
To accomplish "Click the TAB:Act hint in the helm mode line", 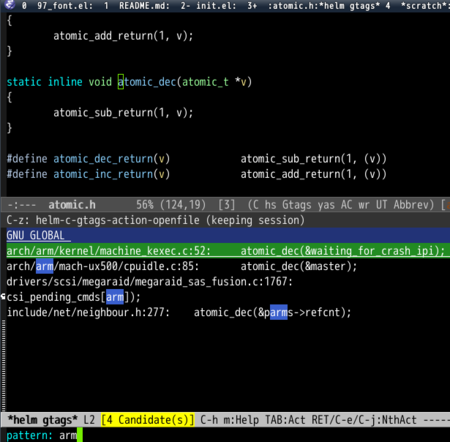I will point(285,420).
